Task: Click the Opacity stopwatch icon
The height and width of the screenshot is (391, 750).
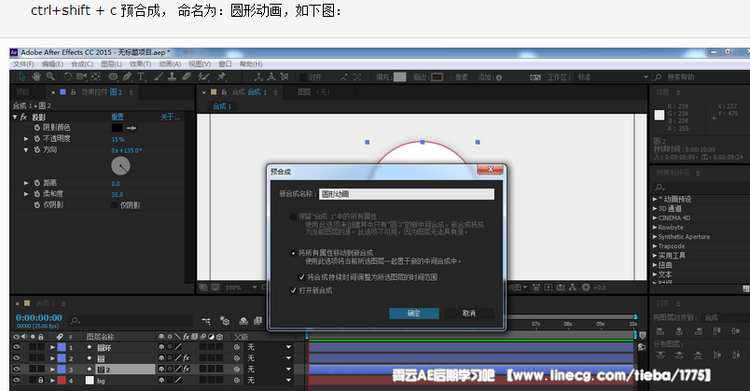Action: [37, 139]
